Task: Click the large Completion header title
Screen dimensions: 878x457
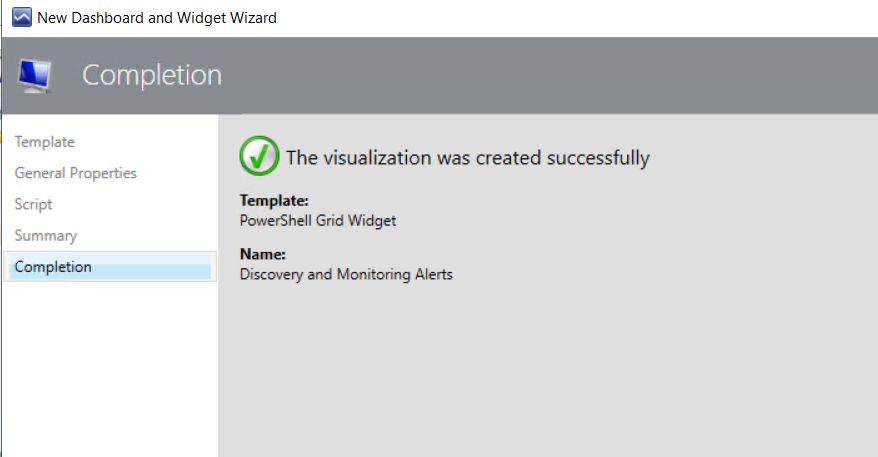Action: pyautogui.click(x=152, y=75)
